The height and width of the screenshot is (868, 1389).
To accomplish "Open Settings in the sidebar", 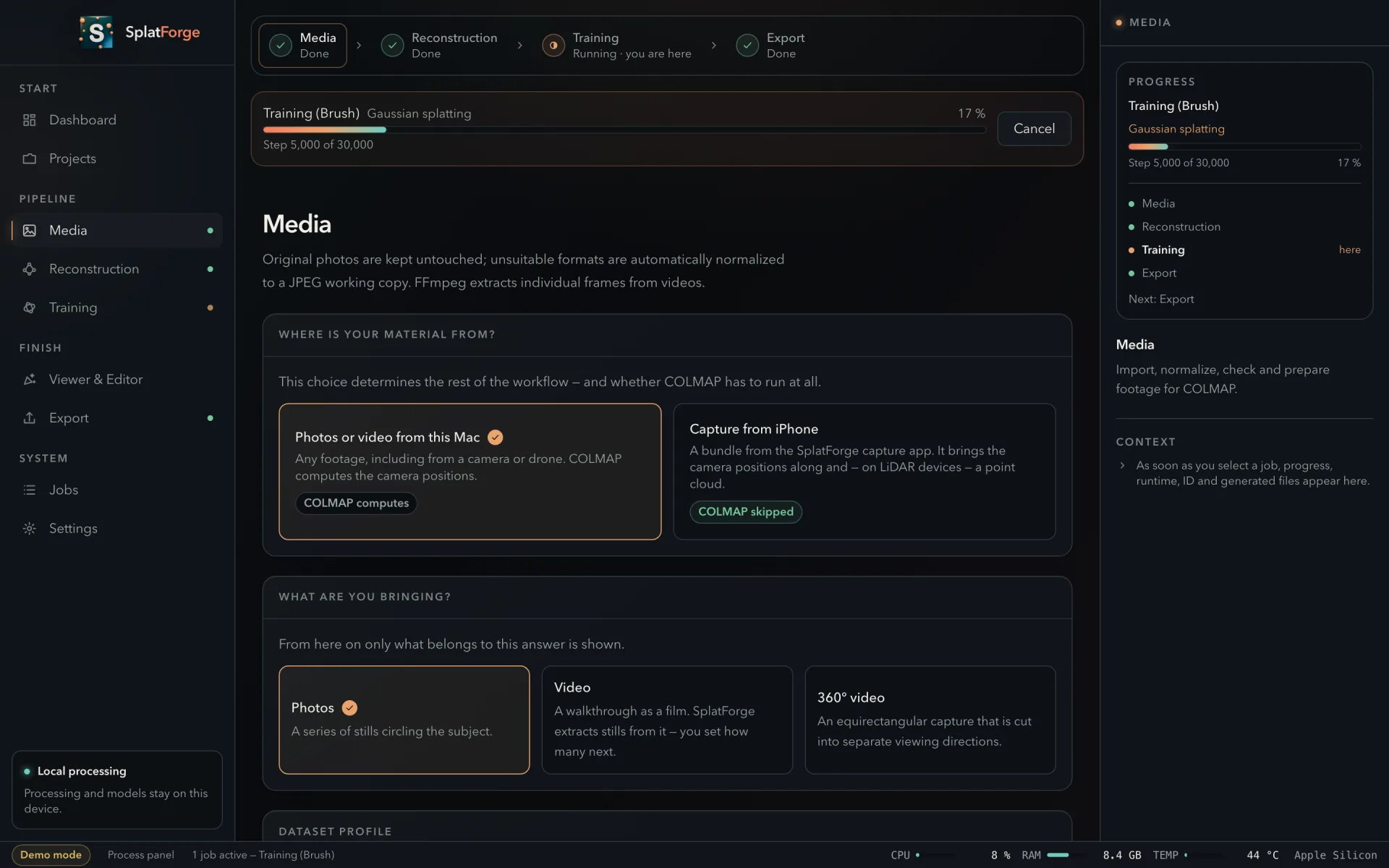I will click(117, 529).
